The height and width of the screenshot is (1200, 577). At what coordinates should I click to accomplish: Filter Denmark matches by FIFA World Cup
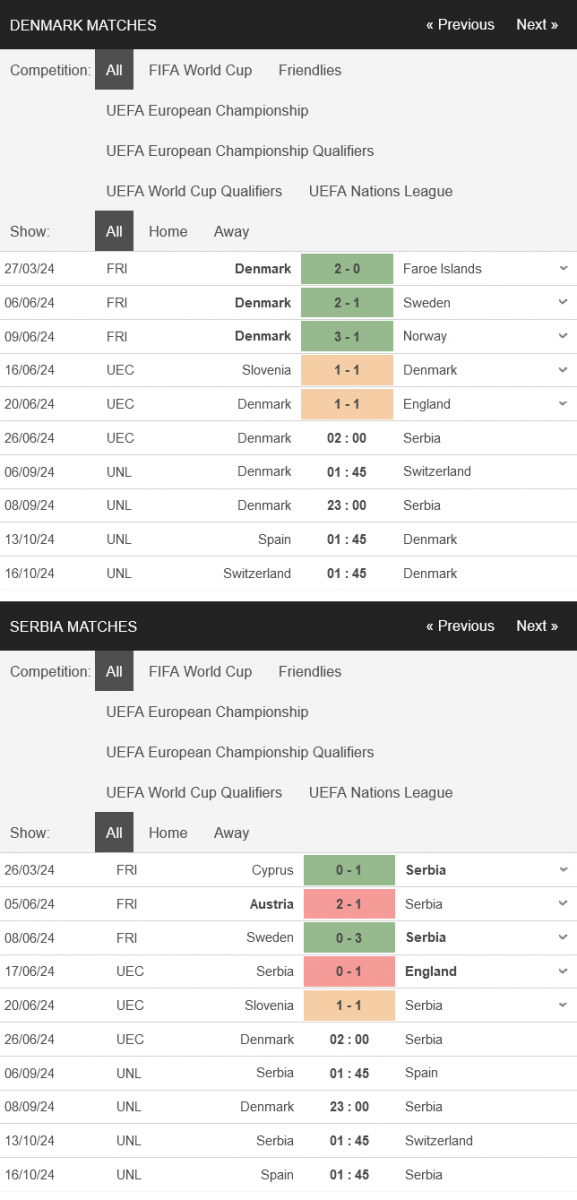[x=200, y=70]
